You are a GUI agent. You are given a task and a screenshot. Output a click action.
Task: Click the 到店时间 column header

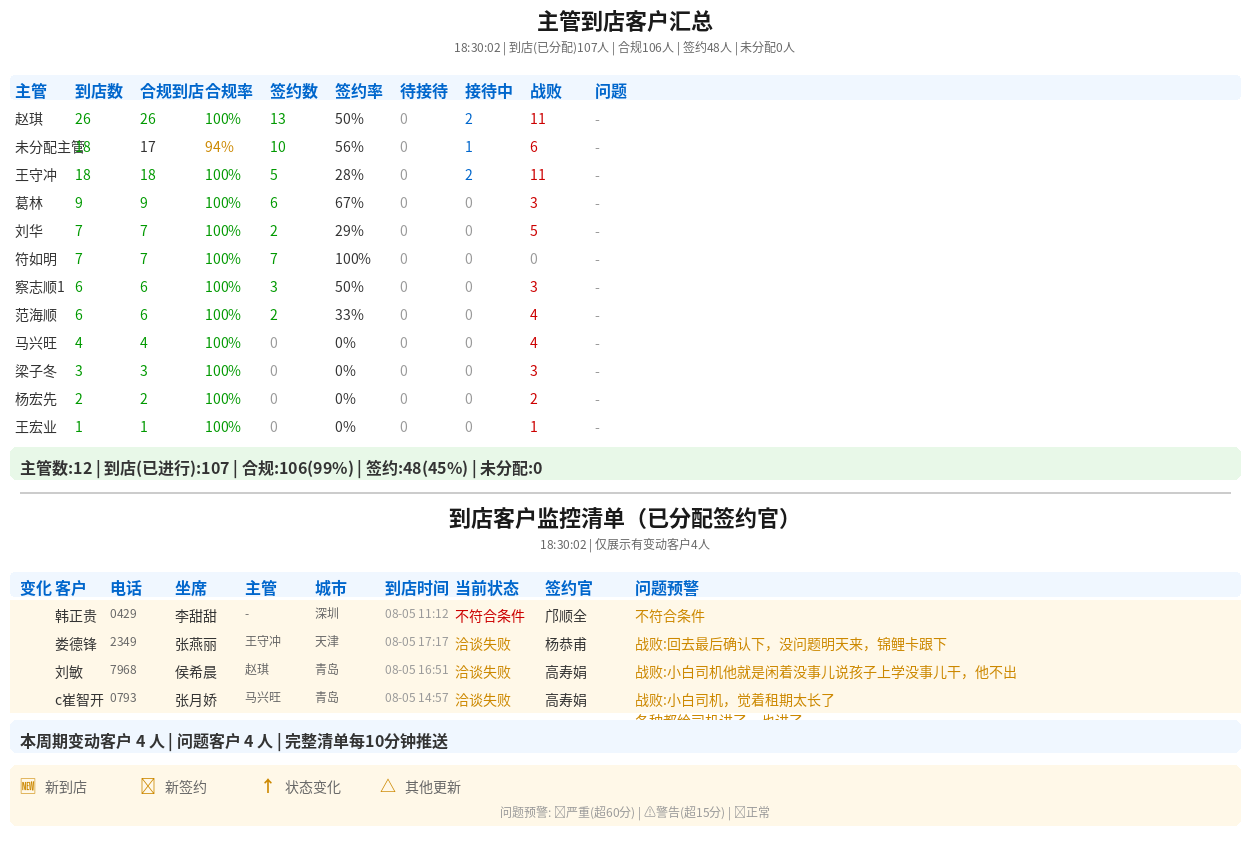417,588
